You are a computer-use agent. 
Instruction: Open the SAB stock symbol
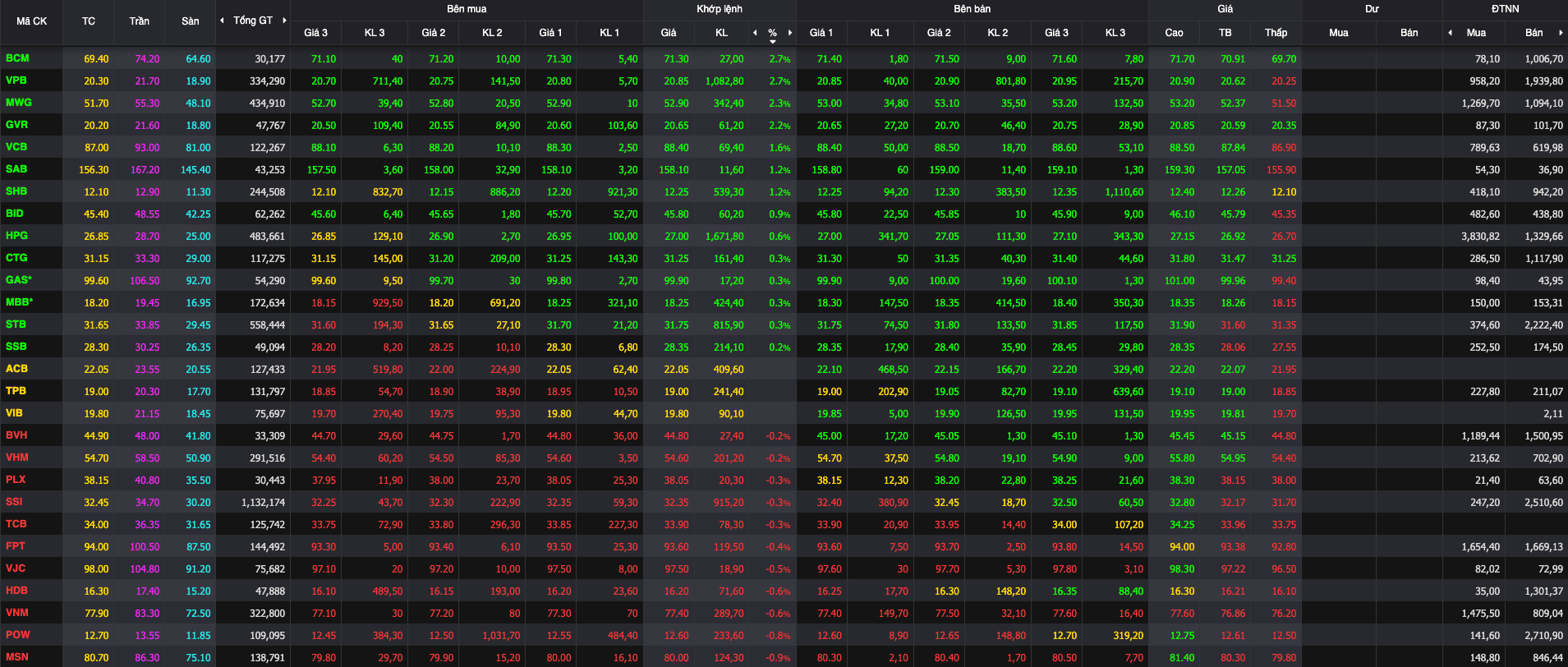click(x=16, y=169)
